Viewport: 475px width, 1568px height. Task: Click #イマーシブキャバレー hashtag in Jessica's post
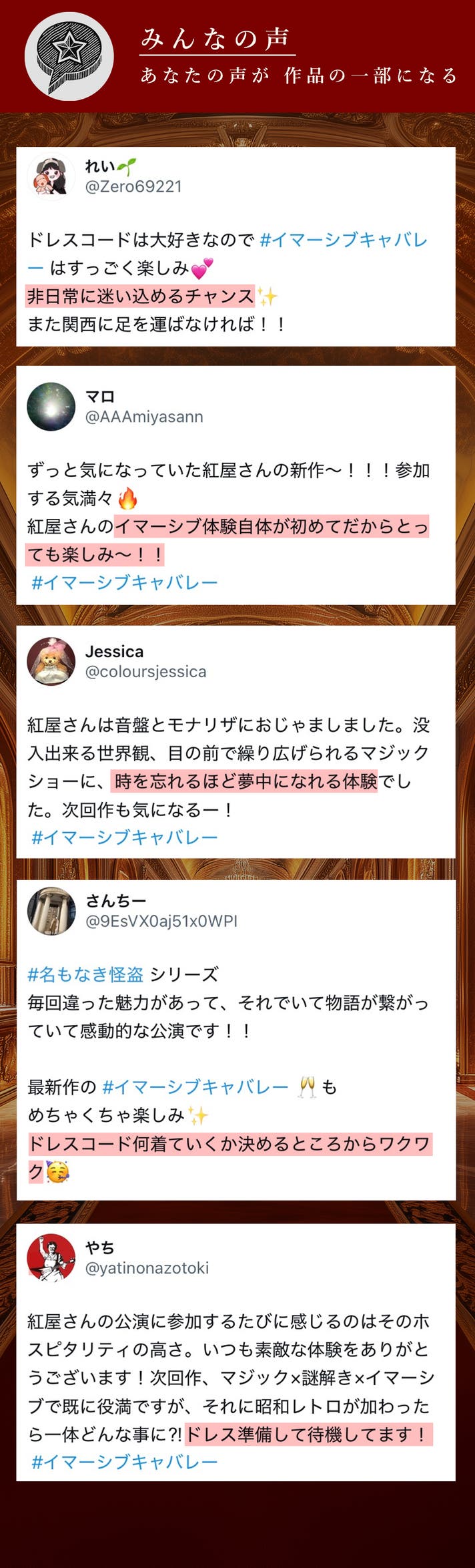[125, 837]
